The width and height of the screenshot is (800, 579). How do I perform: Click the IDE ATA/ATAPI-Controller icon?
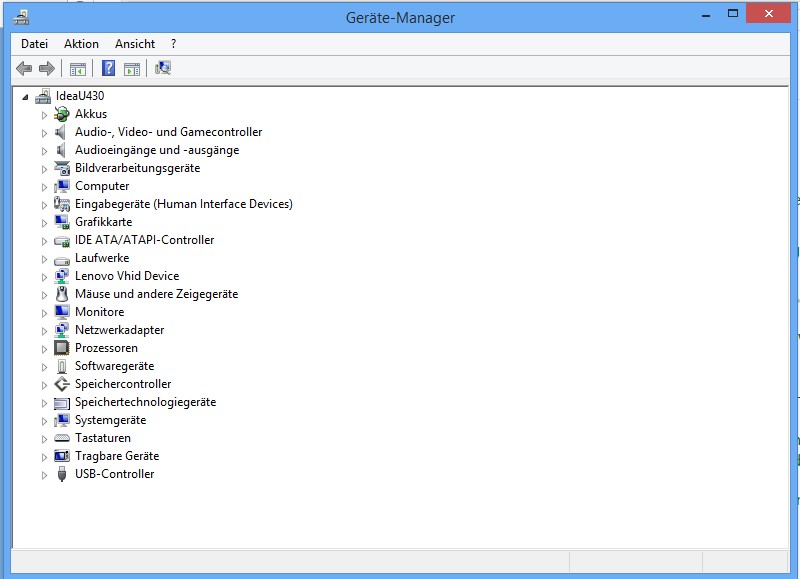[x=62, y=240]
